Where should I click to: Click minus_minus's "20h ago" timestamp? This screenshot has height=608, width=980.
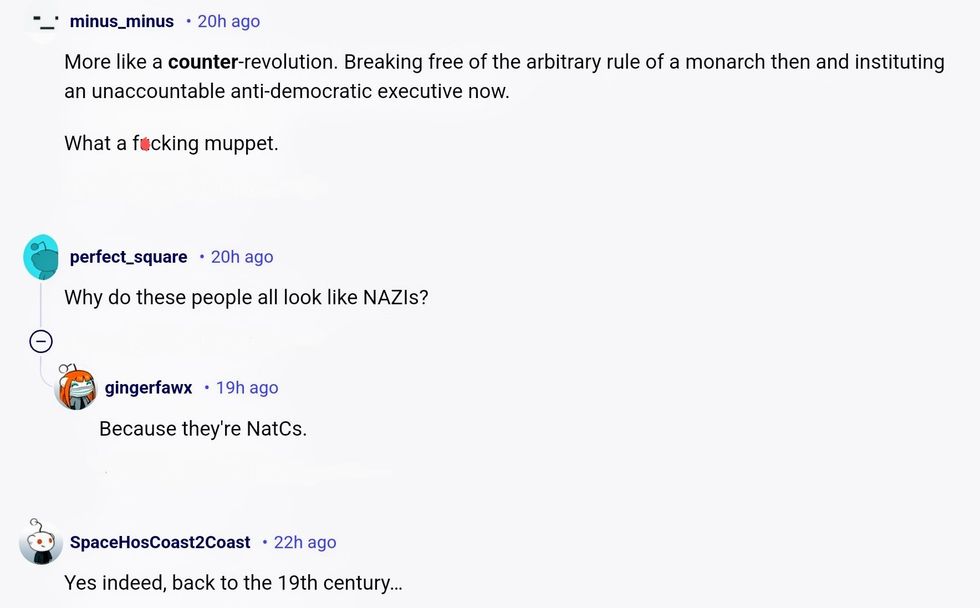[x=229, y=21]
